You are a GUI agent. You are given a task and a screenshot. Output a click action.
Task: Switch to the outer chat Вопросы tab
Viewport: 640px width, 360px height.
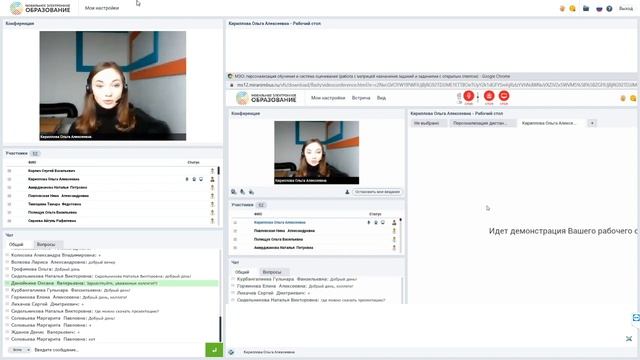[46, 244]
